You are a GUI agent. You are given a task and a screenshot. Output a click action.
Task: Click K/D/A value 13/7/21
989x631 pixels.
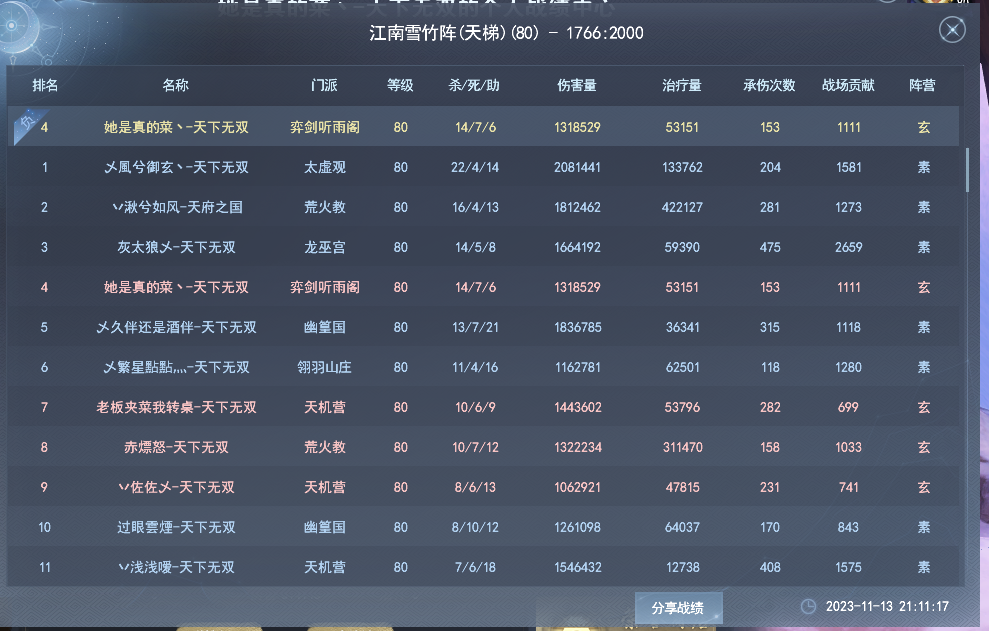click(x=475, y=327)
